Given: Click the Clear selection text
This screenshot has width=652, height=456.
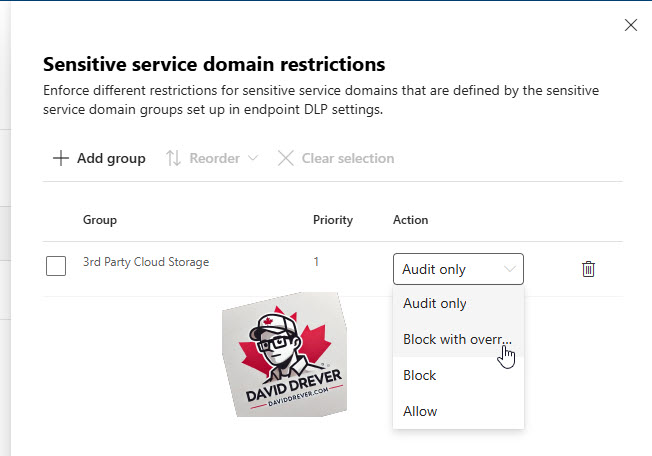Looking at the screenshot, I should tap(348, 158).
